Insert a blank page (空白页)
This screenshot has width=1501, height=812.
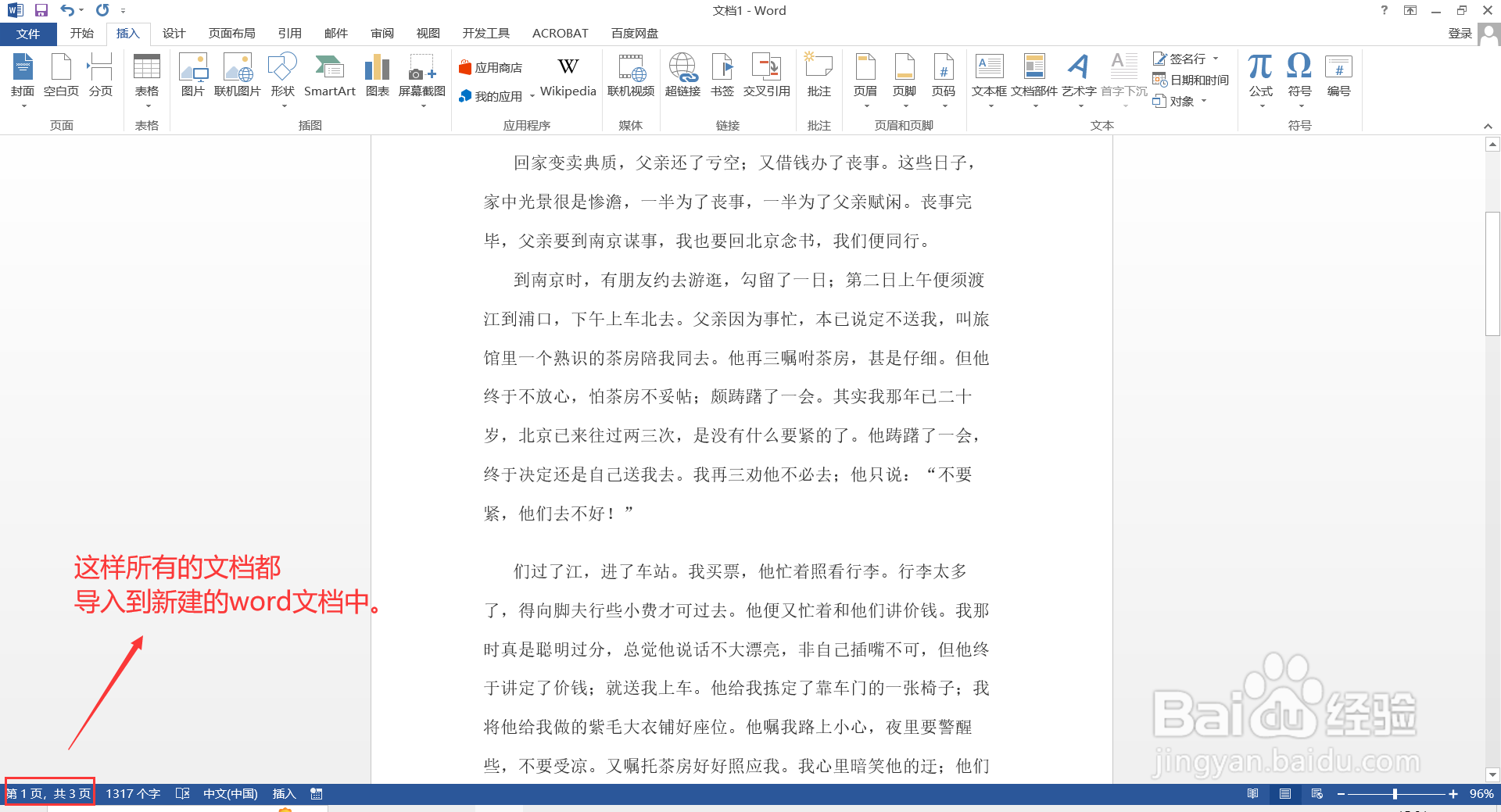tap(61, 77)
